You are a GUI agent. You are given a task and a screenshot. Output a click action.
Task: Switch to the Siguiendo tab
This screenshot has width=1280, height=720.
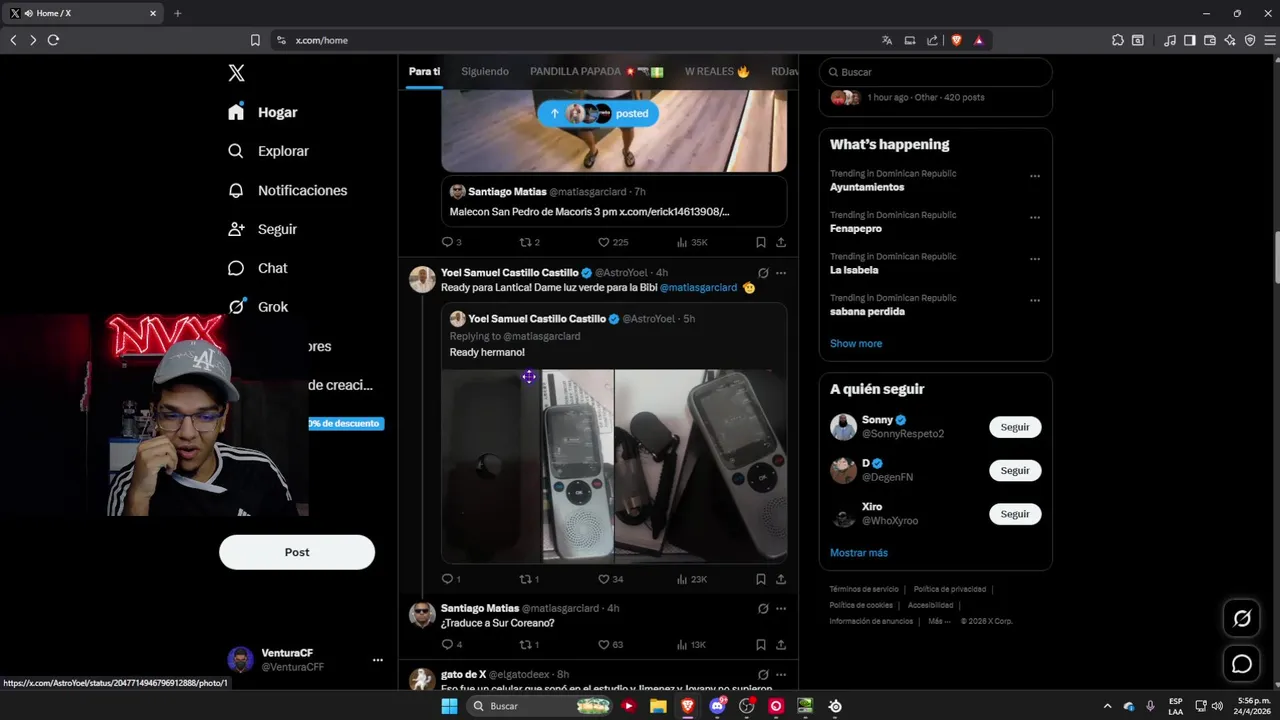pos(485,72)
